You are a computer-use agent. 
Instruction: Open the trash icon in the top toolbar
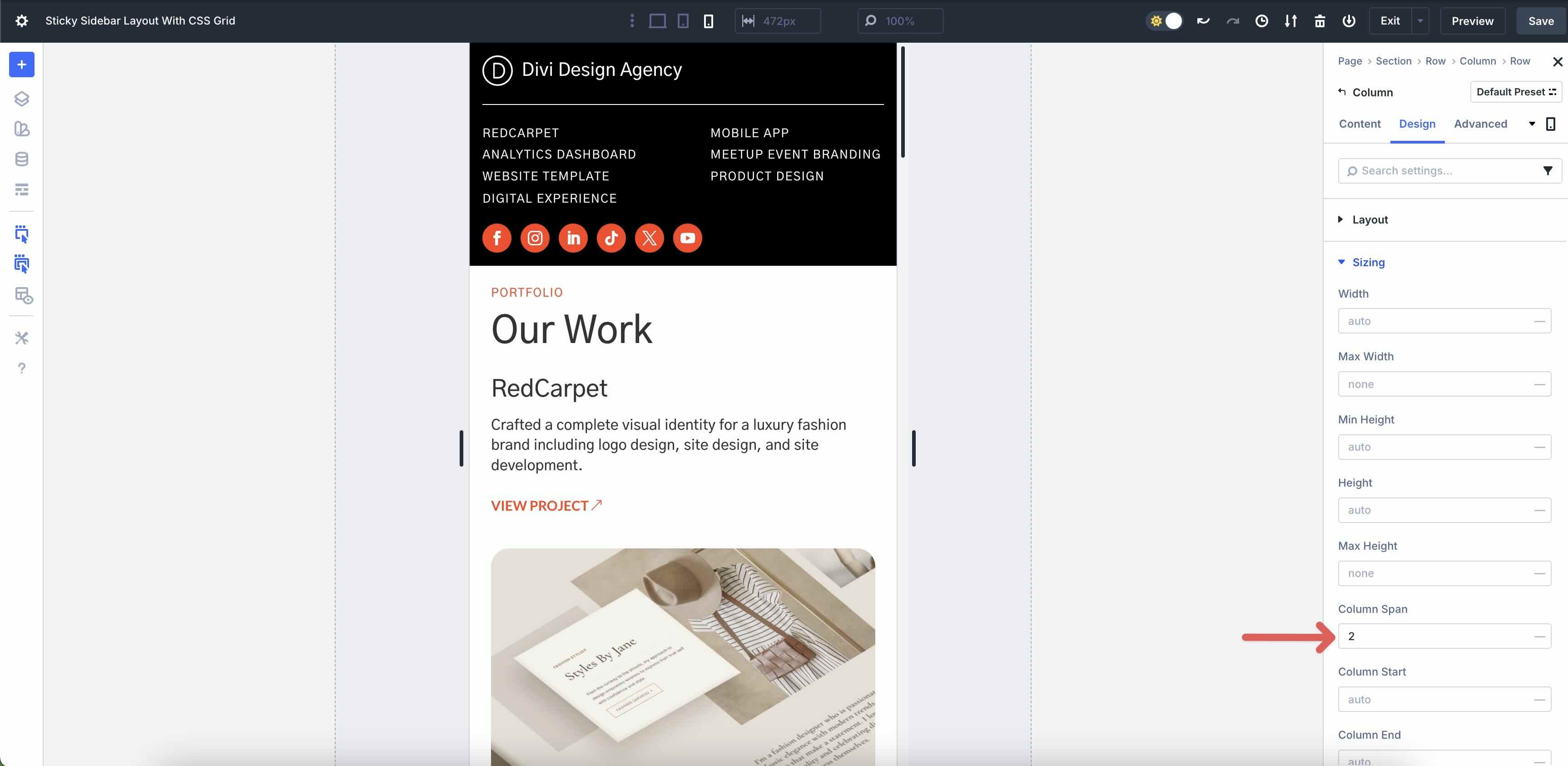point(1320,21)
